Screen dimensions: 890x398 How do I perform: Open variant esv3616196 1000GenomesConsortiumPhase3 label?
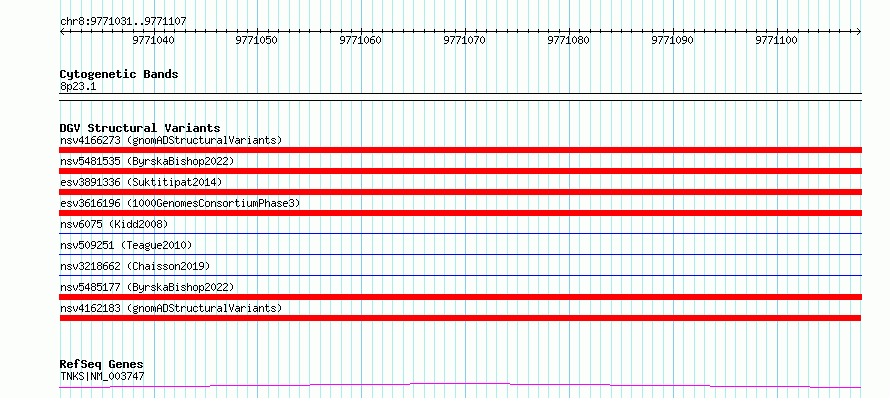point(180,203)
